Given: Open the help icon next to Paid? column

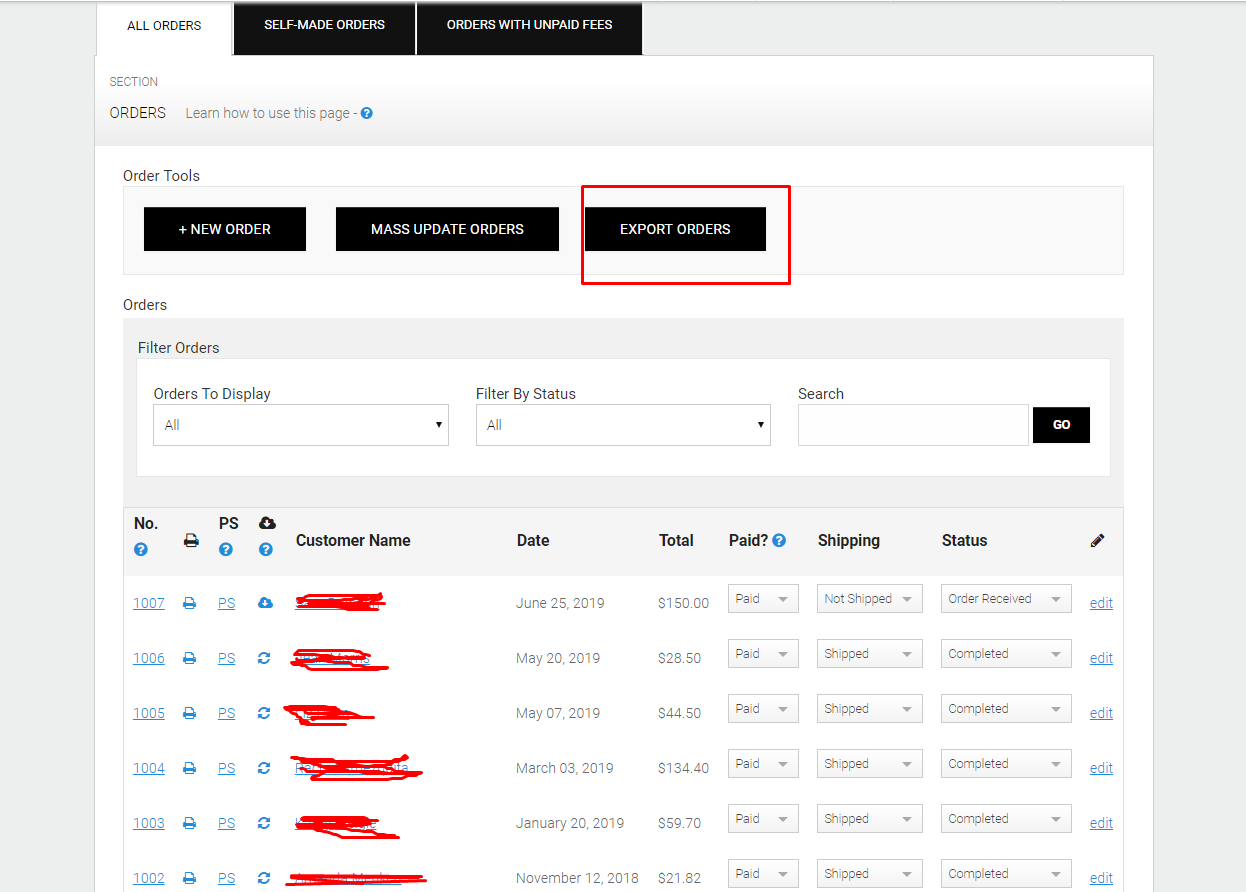Looking at the screenshot, I should (779, 540).
